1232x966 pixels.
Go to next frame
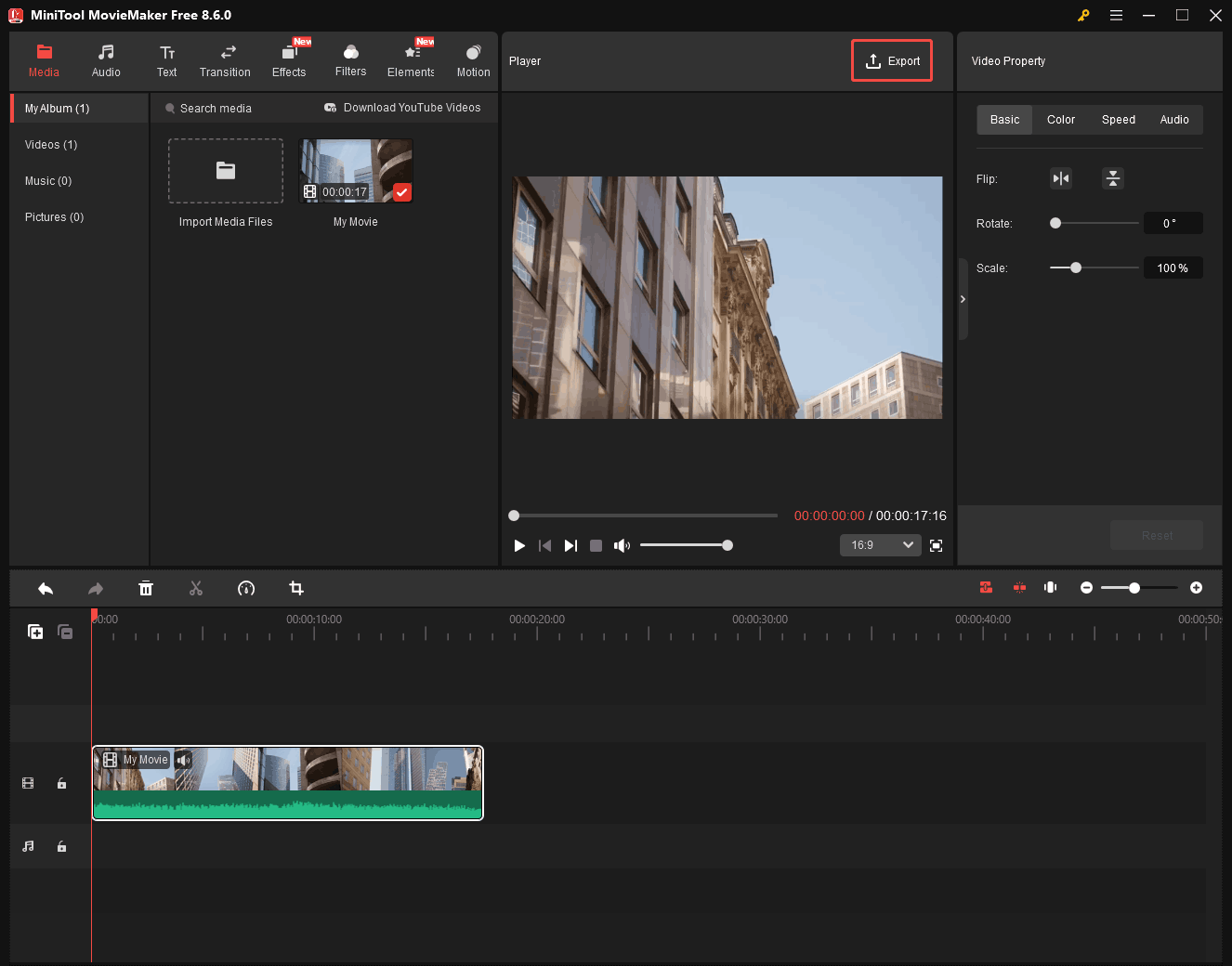click(570, 546)
